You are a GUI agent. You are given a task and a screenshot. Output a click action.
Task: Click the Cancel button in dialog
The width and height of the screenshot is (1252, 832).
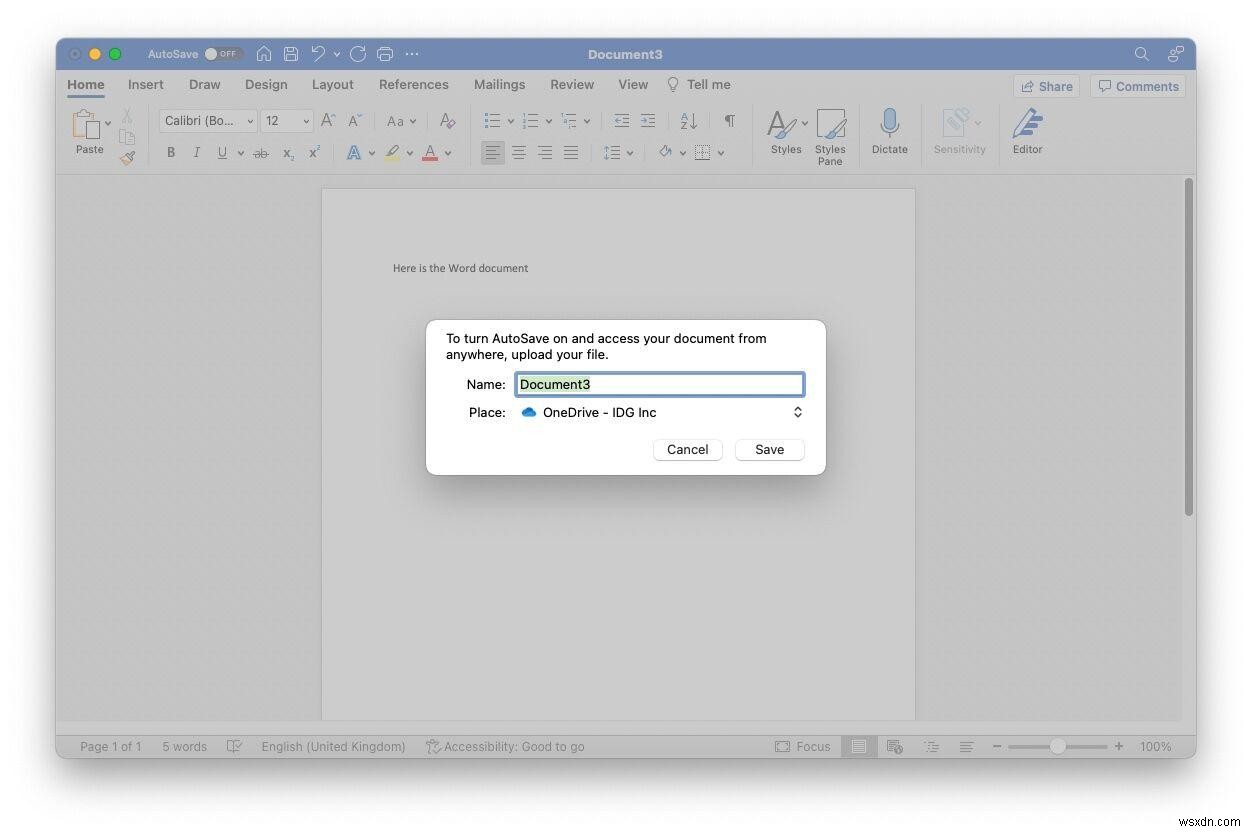(688, 449)
